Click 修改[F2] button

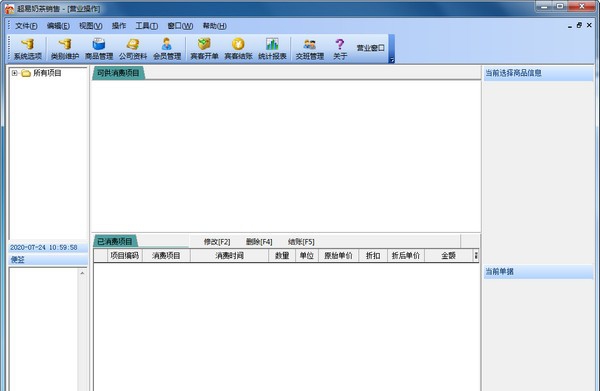click(217, 242)
